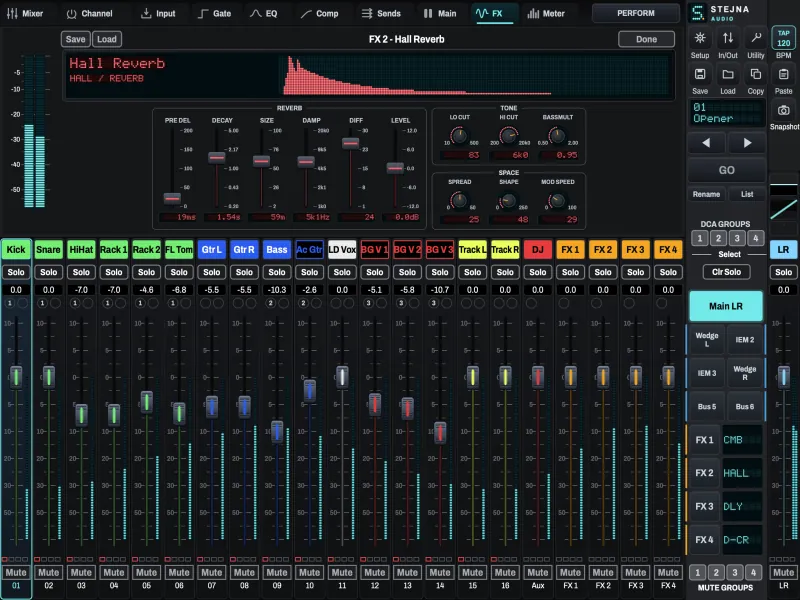Select the FX 2 HALL slot
Screen dimensions: 800x600
coord(725,473)
